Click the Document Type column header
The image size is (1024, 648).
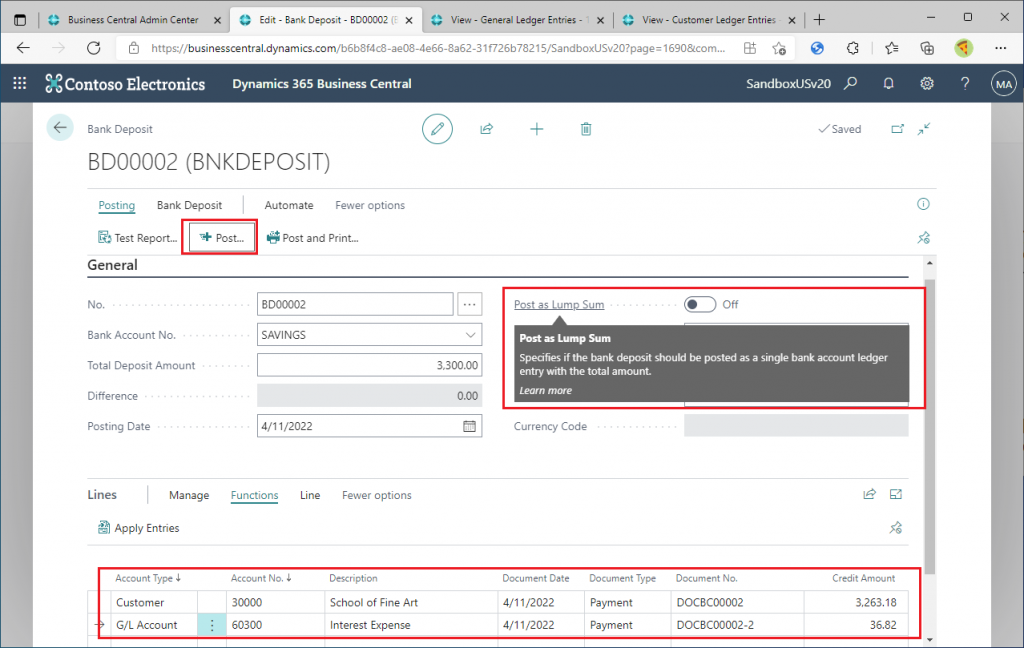click(x=622, y=578)
